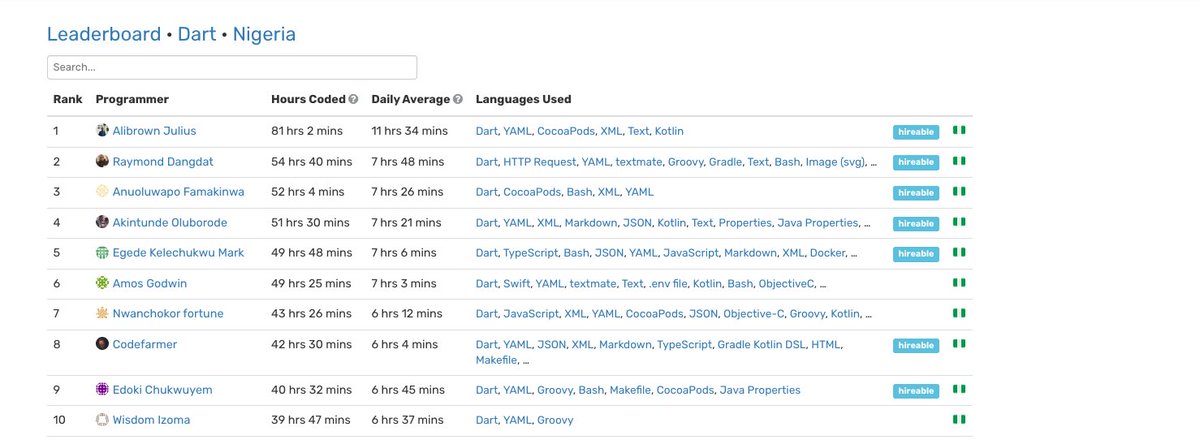Open the Dart heading link
The image size is (1200, 440).
tap(197, 34)
